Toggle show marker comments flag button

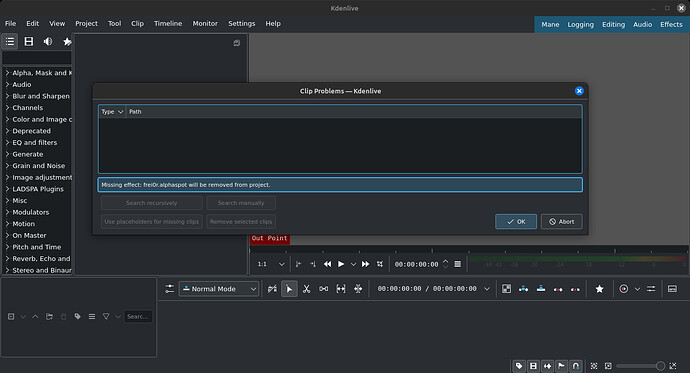(562, 366)
